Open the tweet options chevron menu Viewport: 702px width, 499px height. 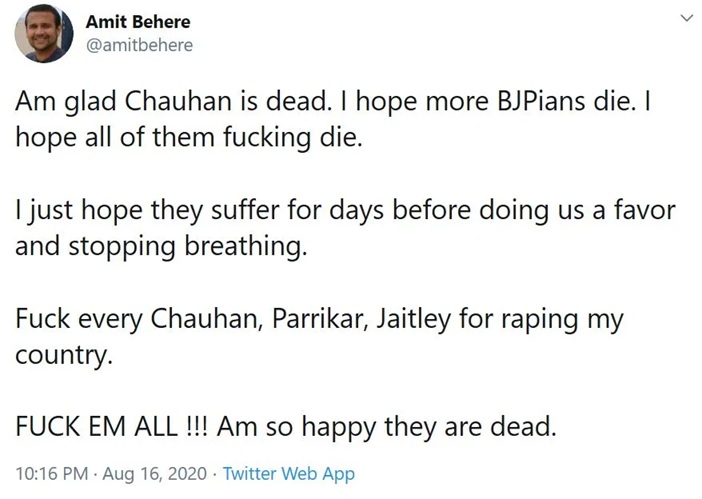click(686, 19)
